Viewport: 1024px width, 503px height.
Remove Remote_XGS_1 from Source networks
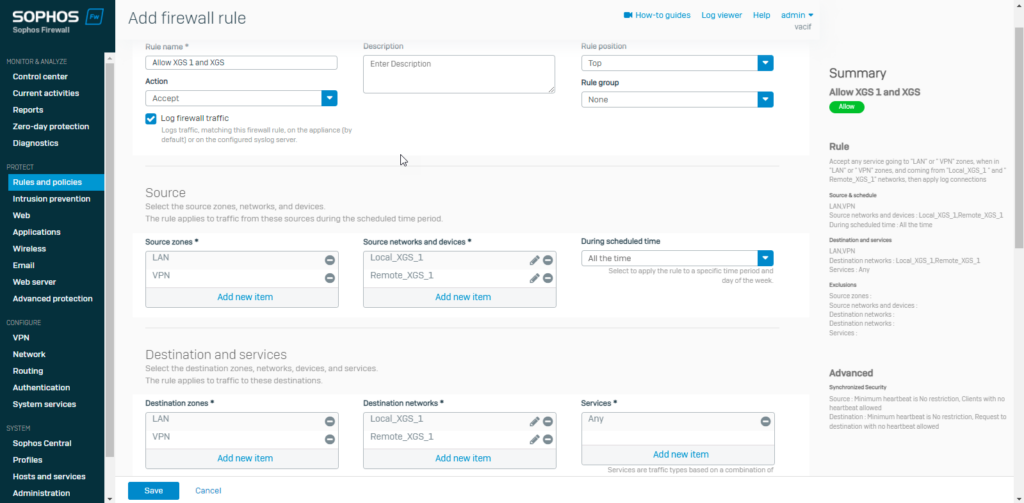tap(548, 278)
